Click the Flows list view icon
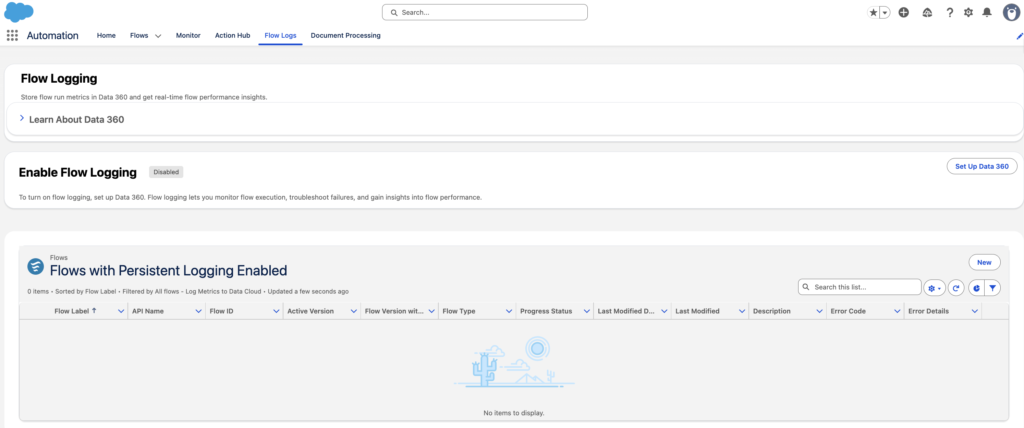This screenshot has width=1024, height=428. coord(35,266)
